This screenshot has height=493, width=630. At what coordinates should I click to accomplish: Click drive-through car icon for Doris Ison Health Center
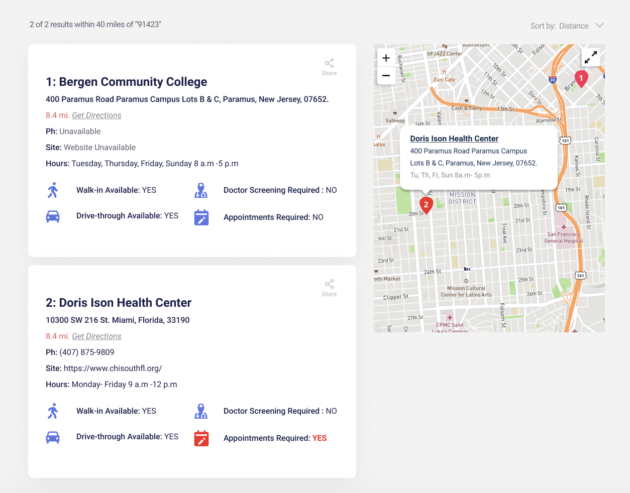53,438
